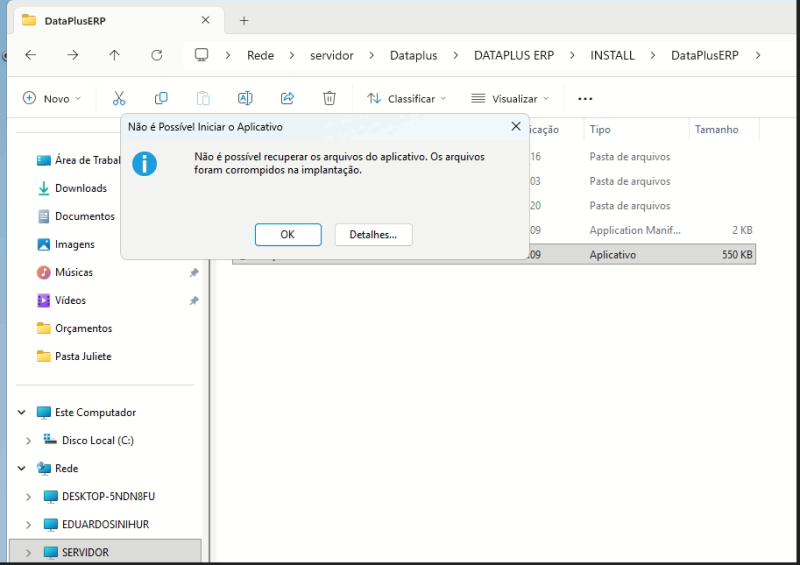Click INSTALL in the breadcrumb path
Image resolution: width=800 pixels, height=565 pixels.
(612, 55)
